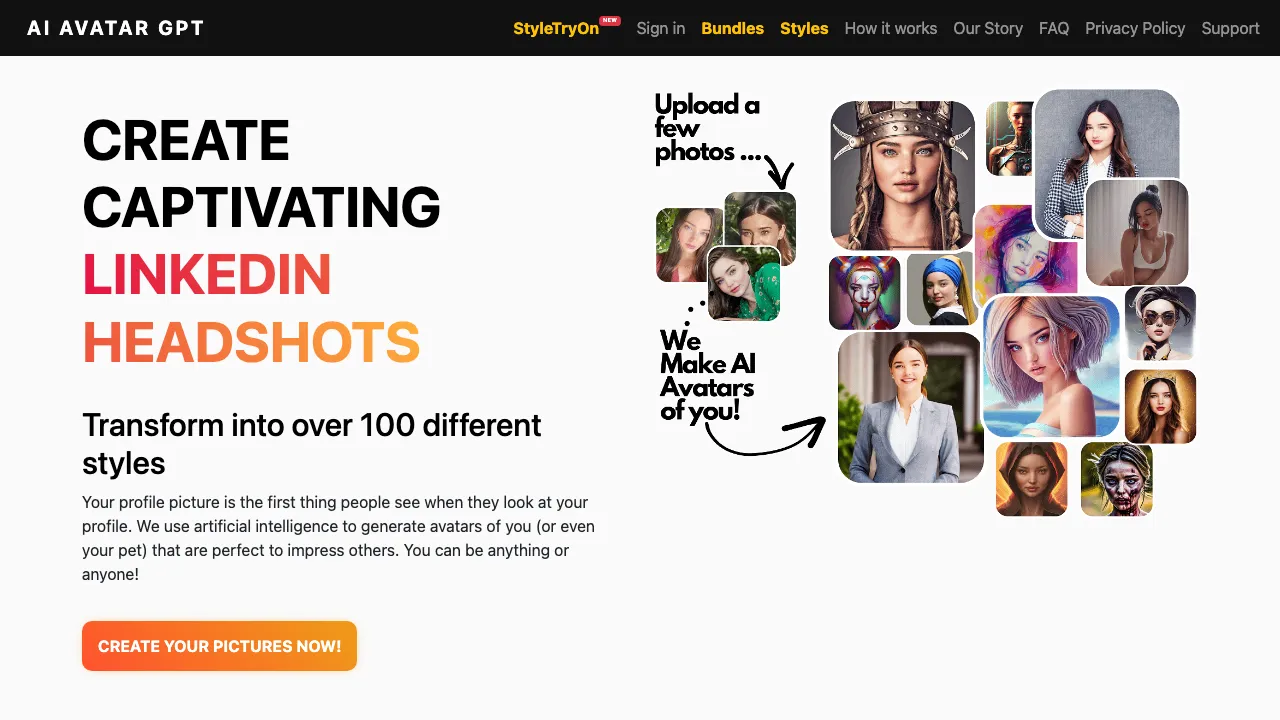Screen dimensions: 1280x720
Task: Open the Privacy Policy
Action: pos(1135,28)
